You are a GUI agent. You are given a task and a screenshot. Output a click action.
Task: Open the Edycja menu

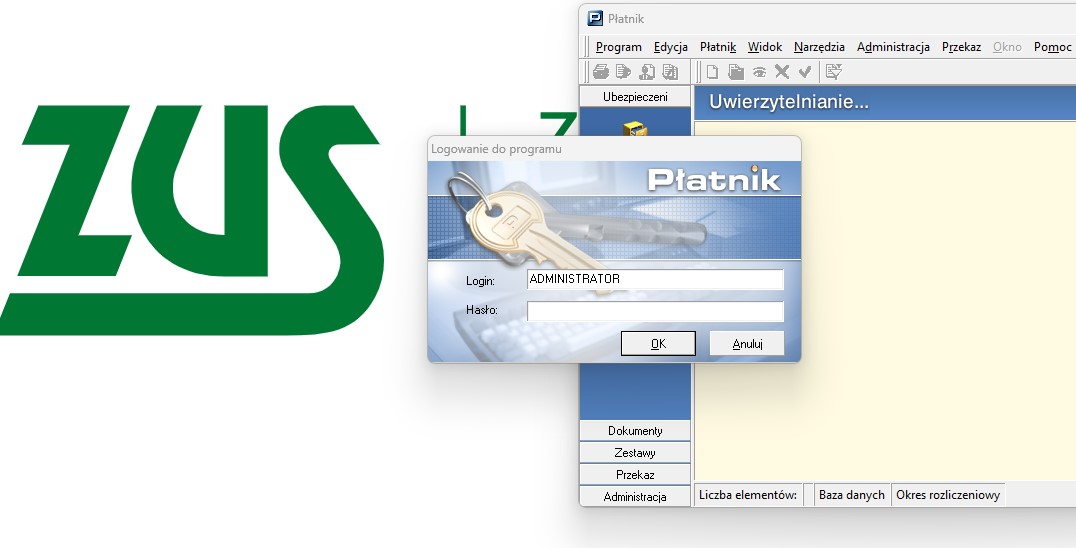(670, 47)
